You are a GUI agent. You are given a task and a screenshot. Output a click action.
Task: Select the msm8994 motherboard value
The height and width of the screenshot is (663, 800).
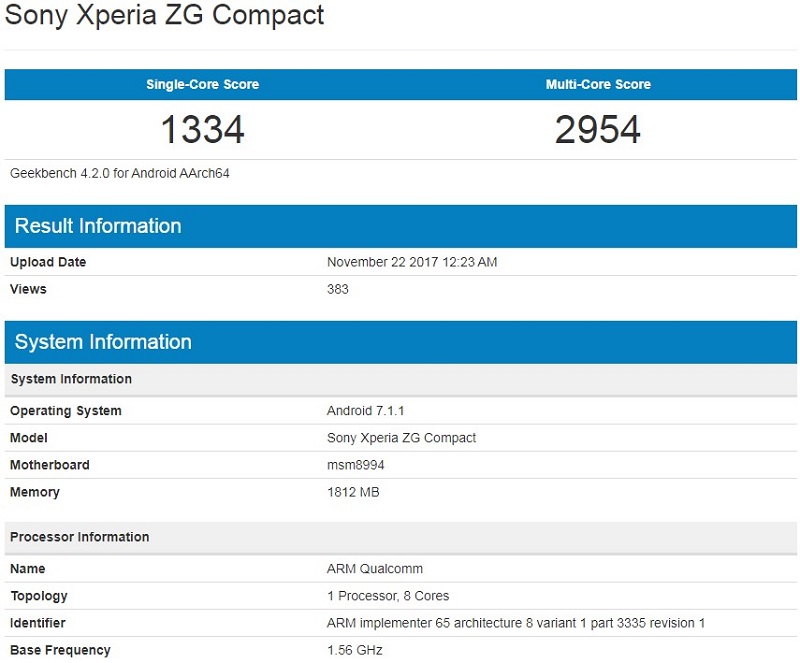pos(356,465)
